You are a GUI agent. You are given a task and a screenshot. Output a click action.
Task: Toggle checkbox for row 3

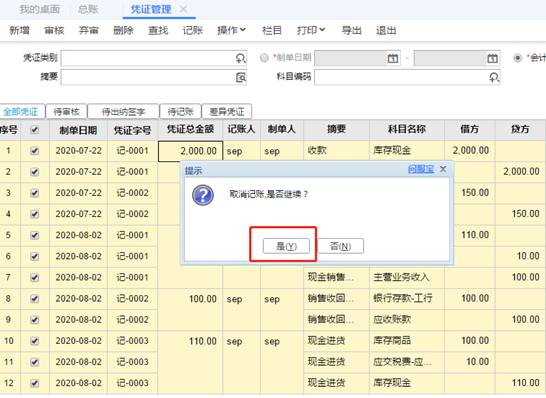click(x=34, y=193)
